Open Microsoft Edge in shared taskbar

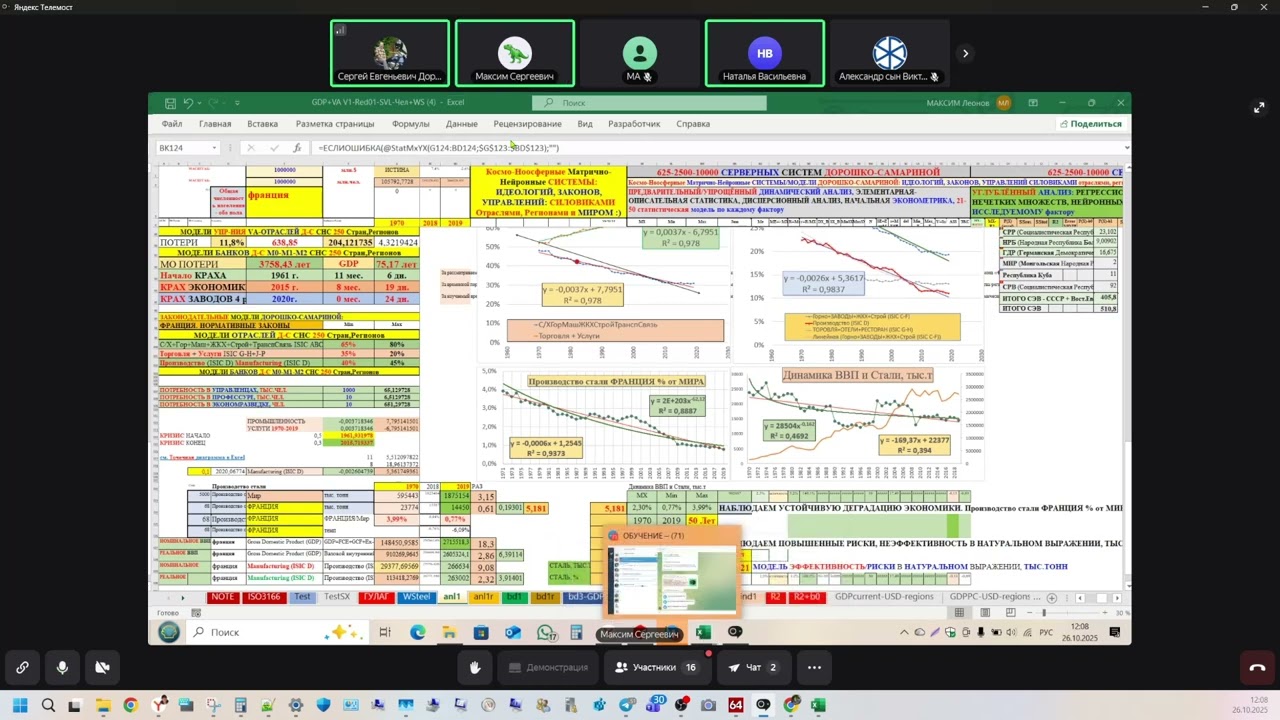417,632
